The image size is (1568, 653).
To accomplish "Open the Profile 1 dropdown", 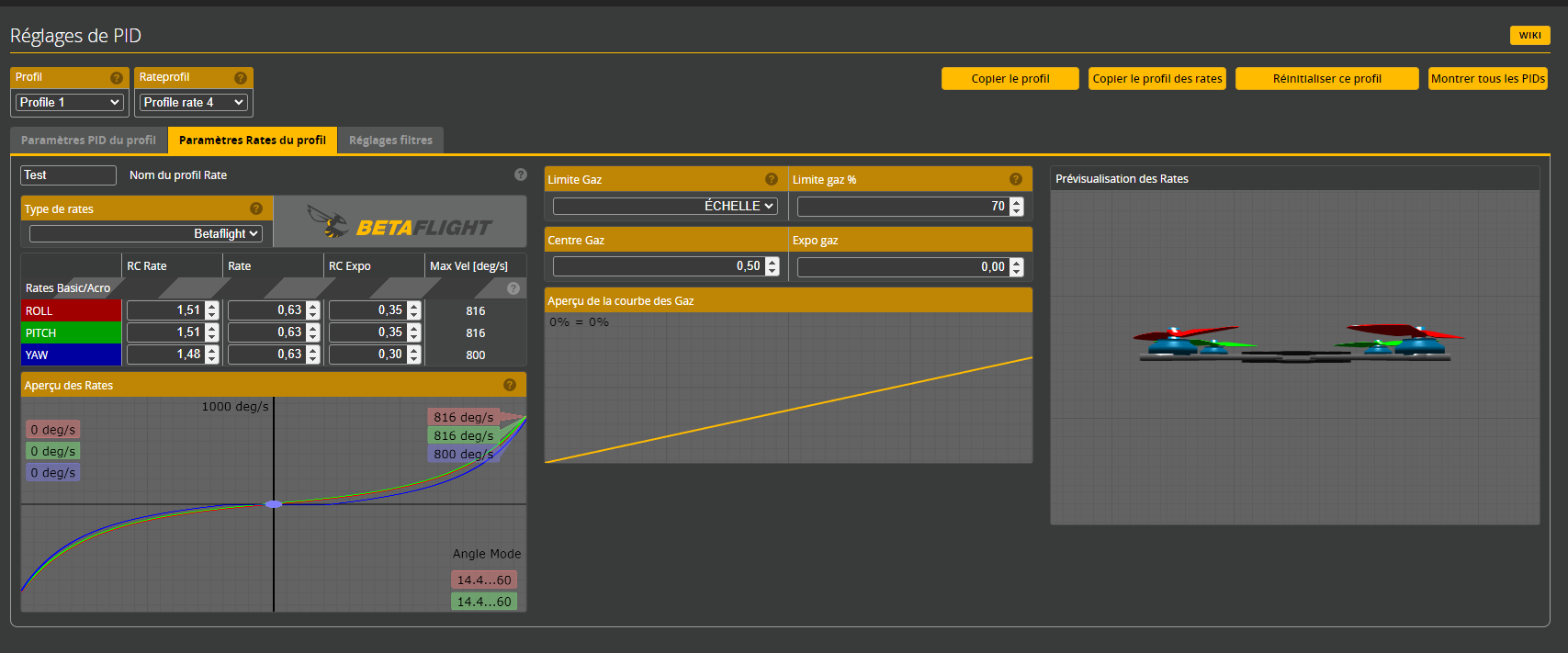I will tap(70, 102).
